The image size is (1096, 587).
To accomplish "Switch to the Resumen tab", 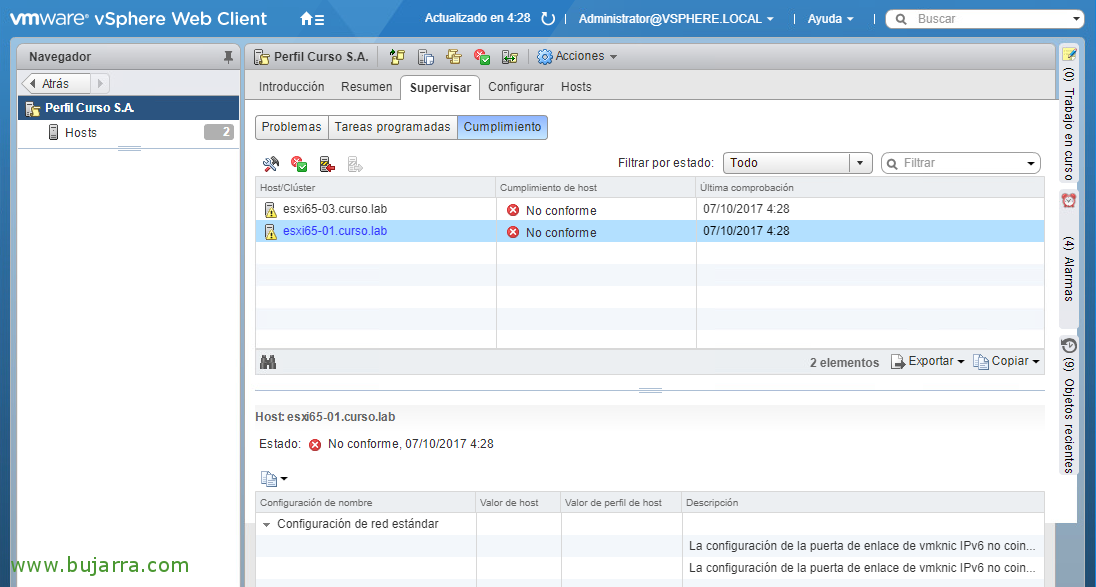I will [367, 87].
